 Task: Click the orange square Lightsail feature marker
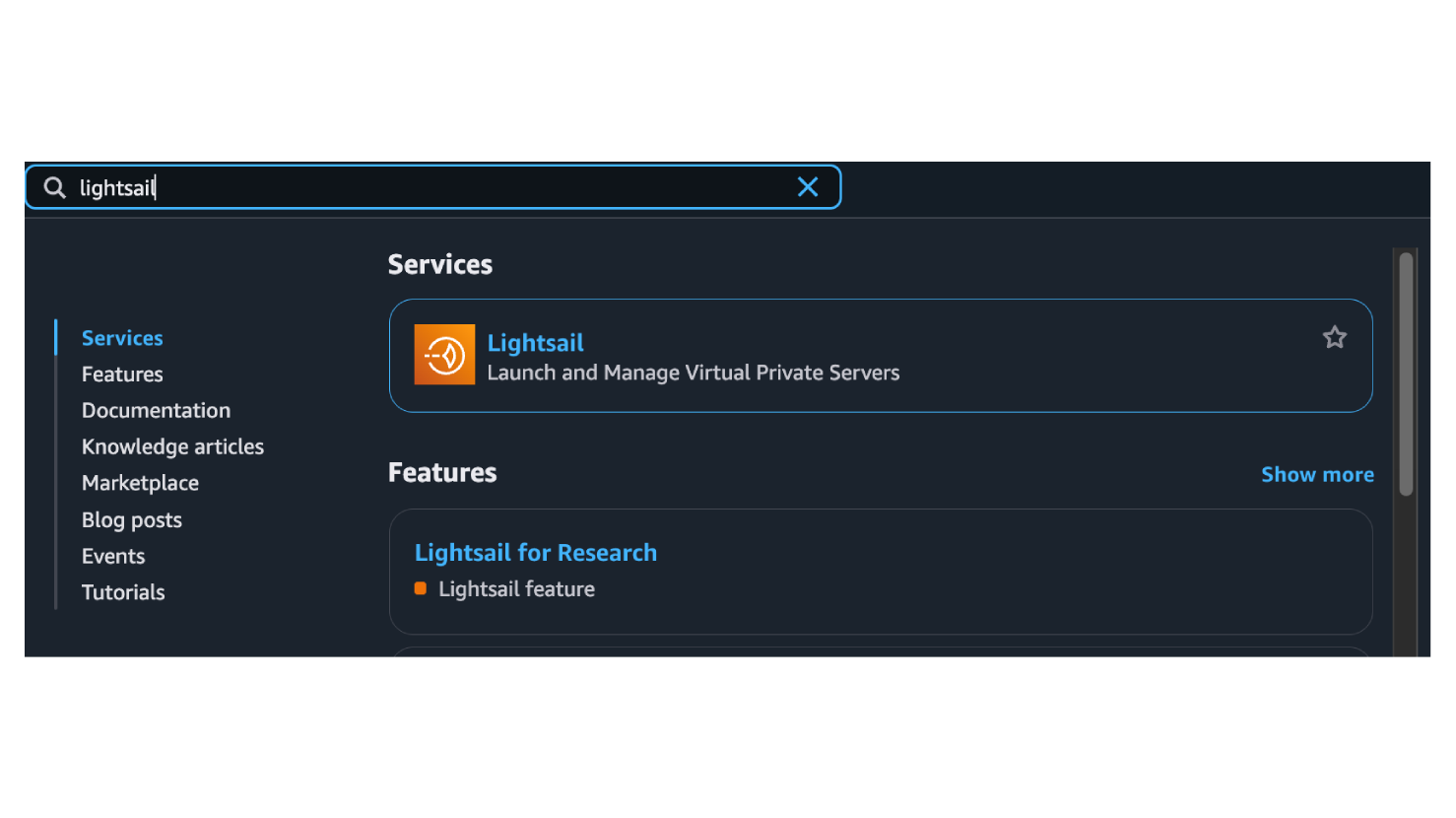(421, 588)
